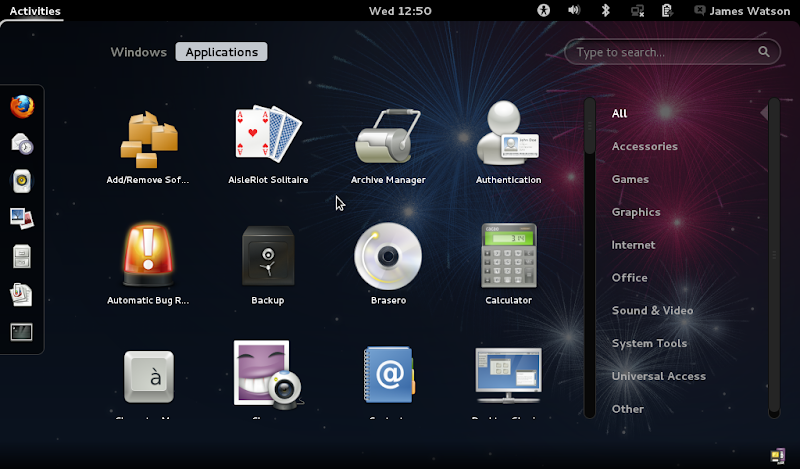Open AisleRiot Solitaire game
800x469 pixels.
tap(268, 134)
